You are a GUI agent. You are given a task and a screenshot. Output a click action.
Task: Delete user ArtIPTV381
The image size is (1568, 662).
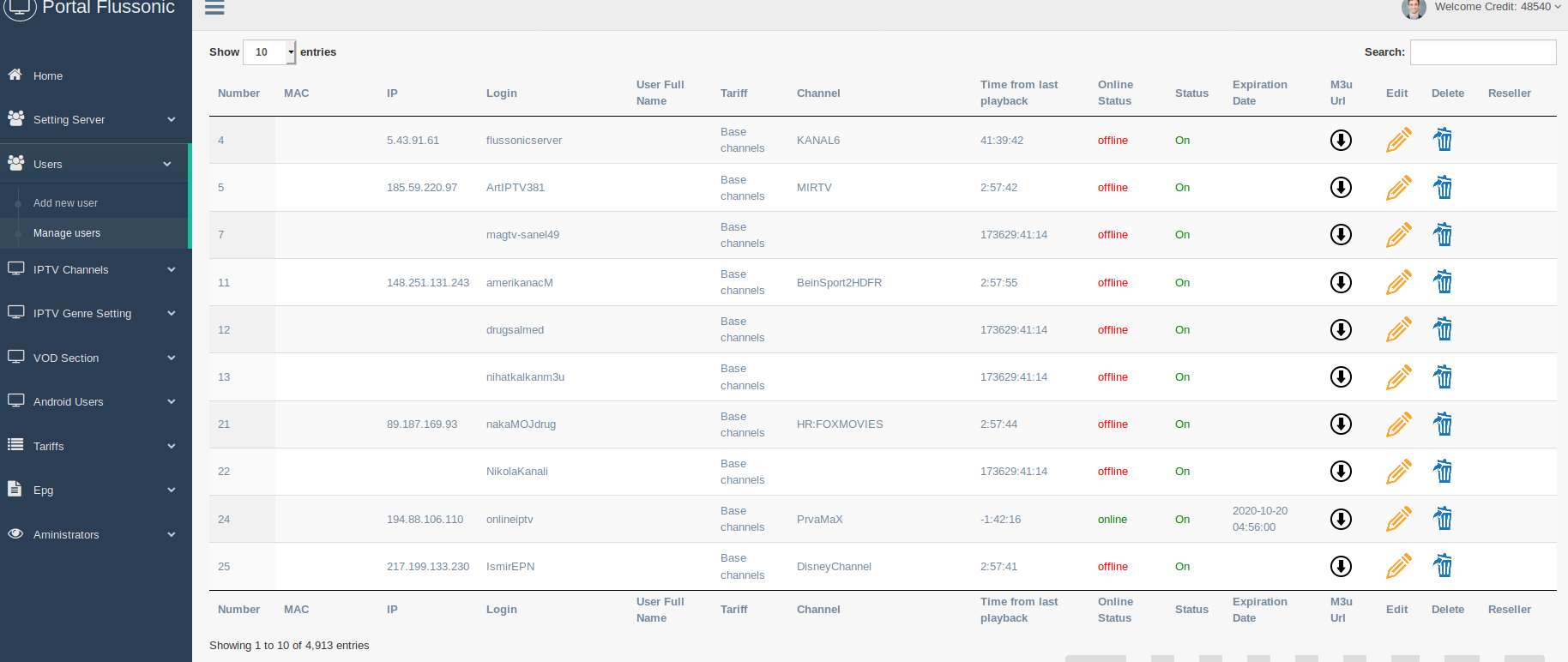coord(1443,186)
